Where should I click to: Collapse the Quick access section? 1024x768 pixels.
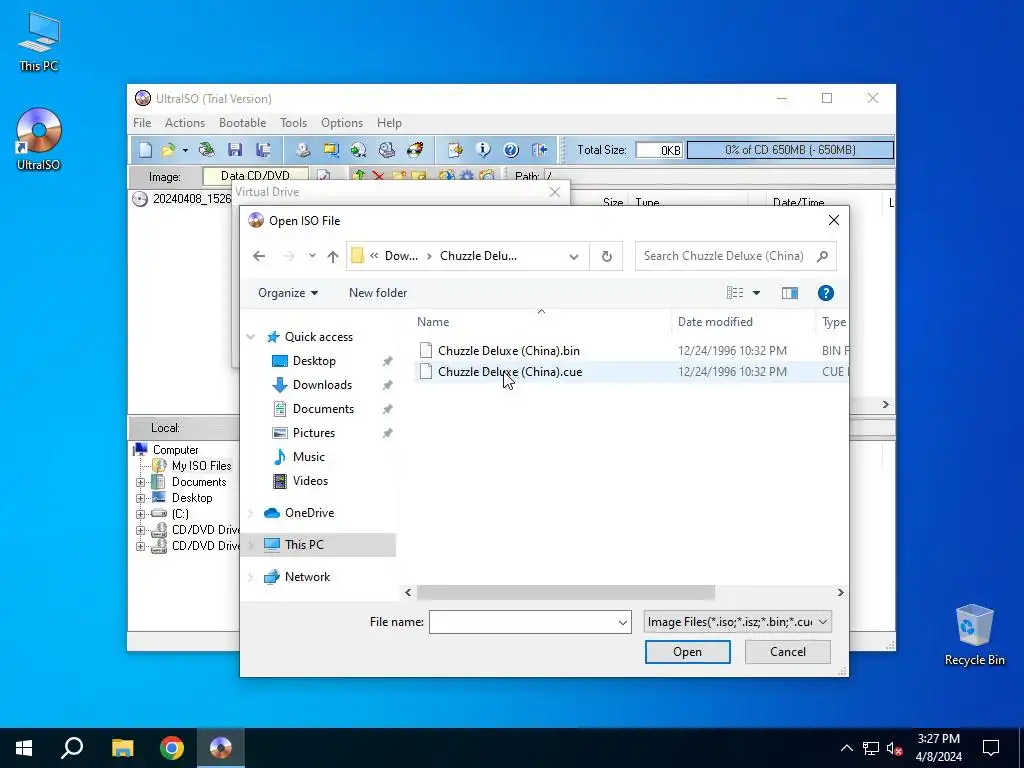tap(251, 337)
